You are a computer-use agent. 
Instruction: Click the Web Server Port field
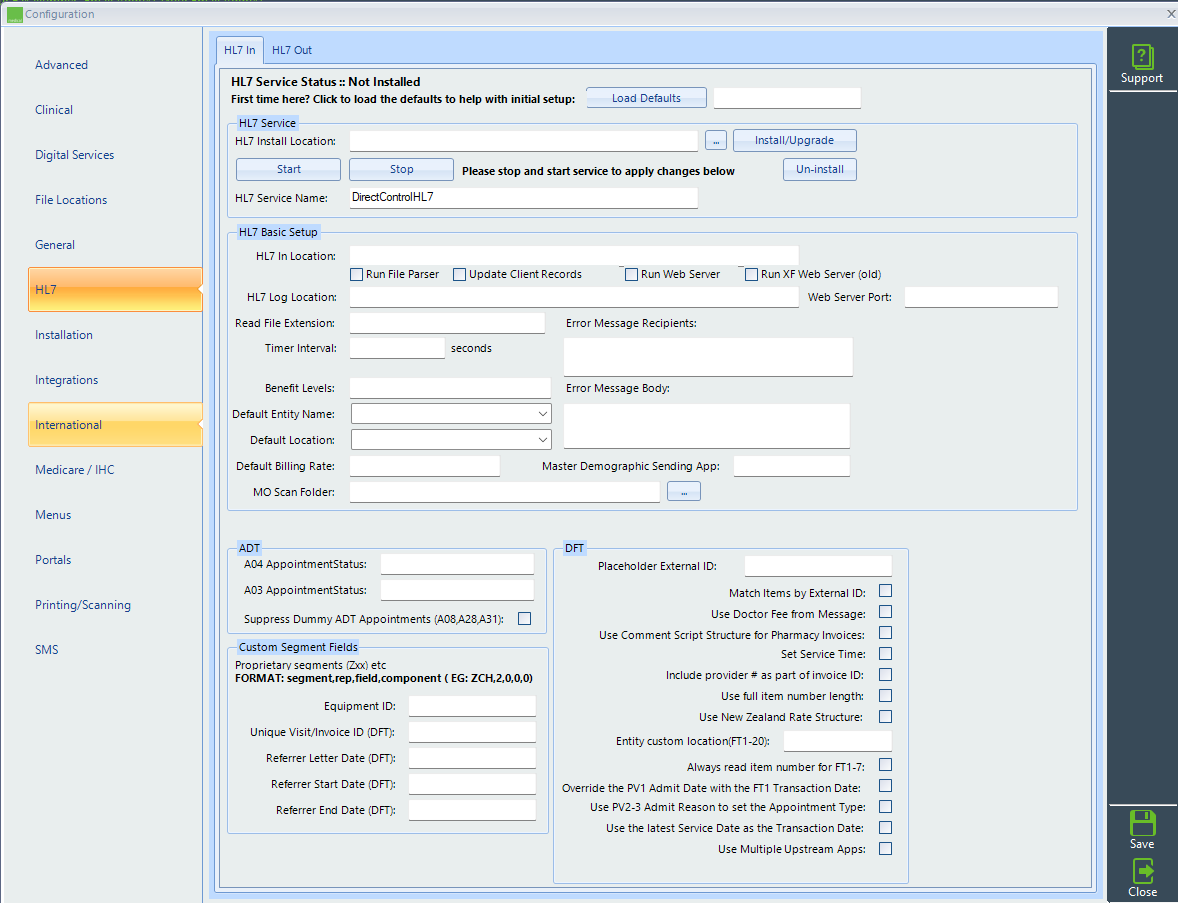click(x=981, y=297)
